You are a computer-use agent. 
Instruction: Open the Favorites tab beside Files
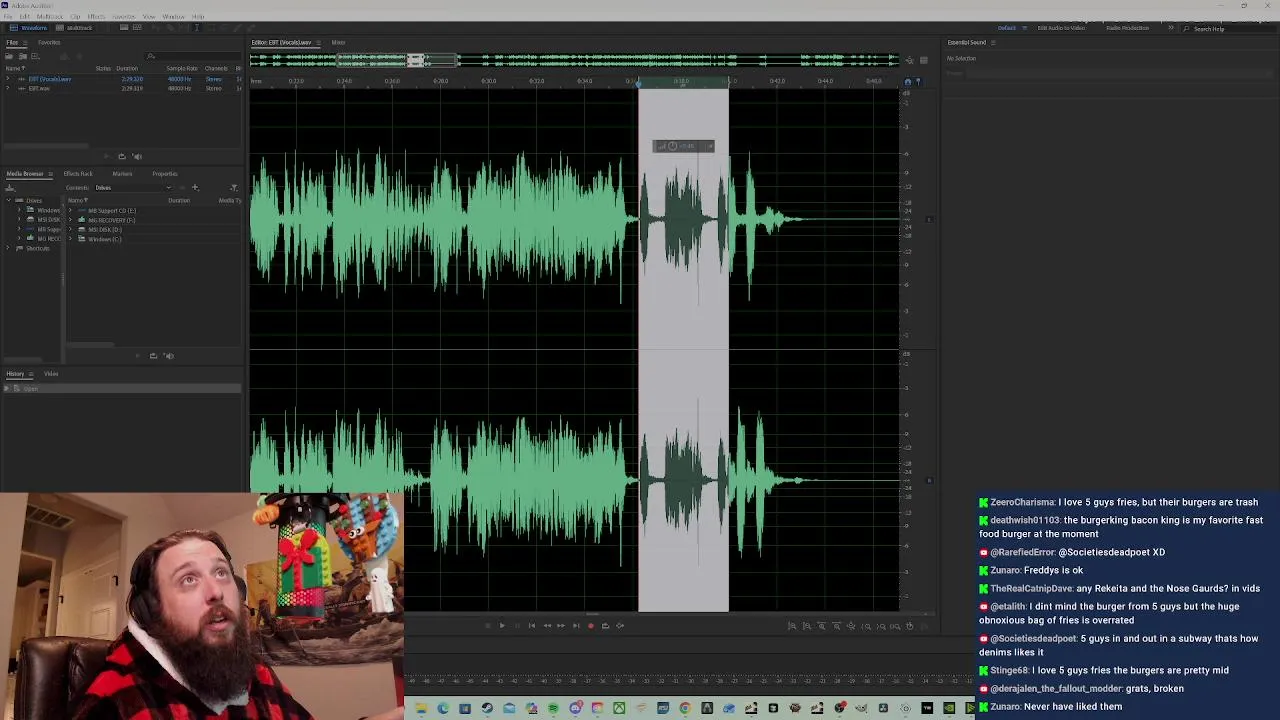[49, 42]
